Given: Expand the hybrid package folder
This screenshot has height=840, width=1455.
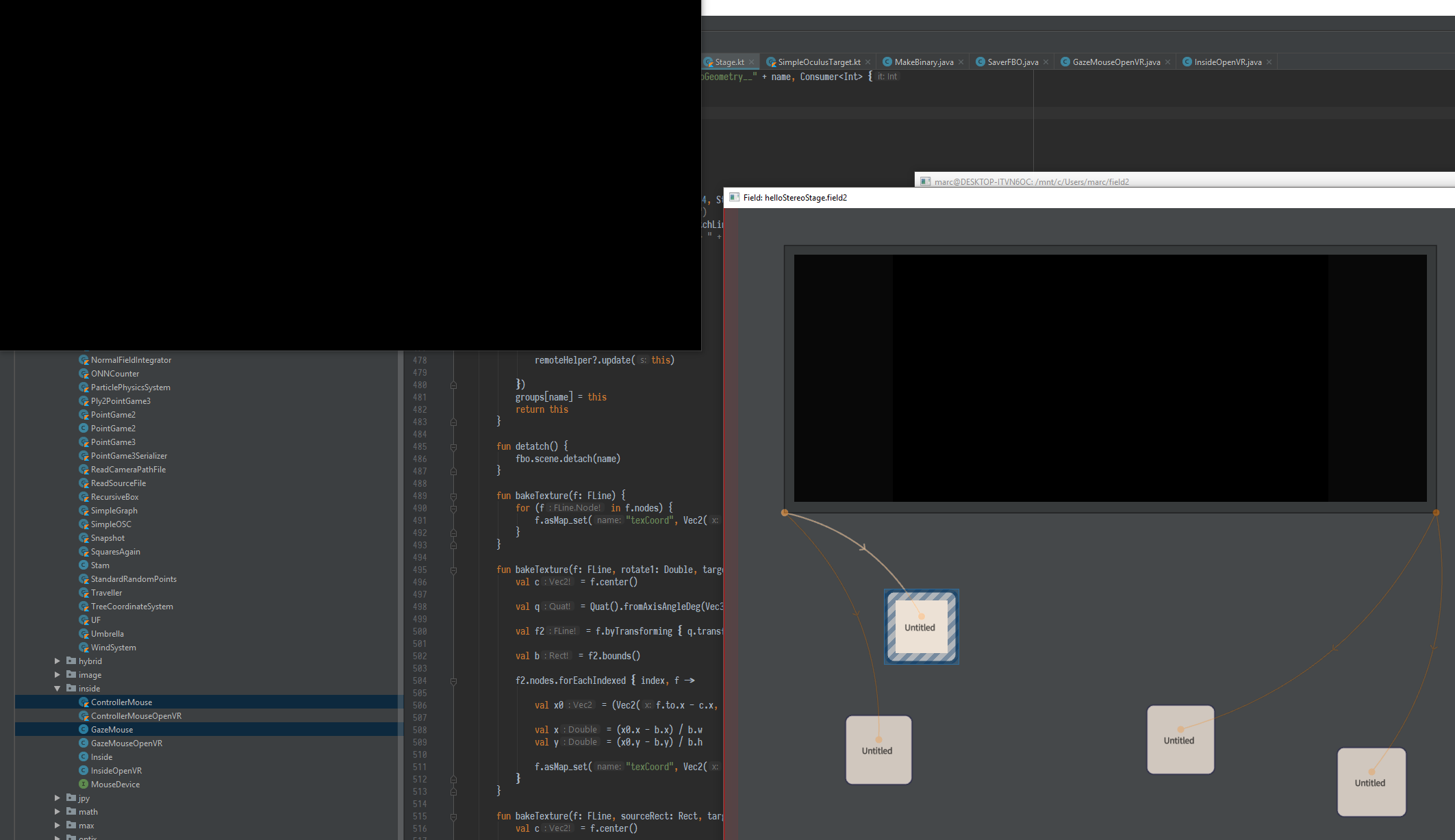Looking at the screenshot, I should [x=58, y=661].
